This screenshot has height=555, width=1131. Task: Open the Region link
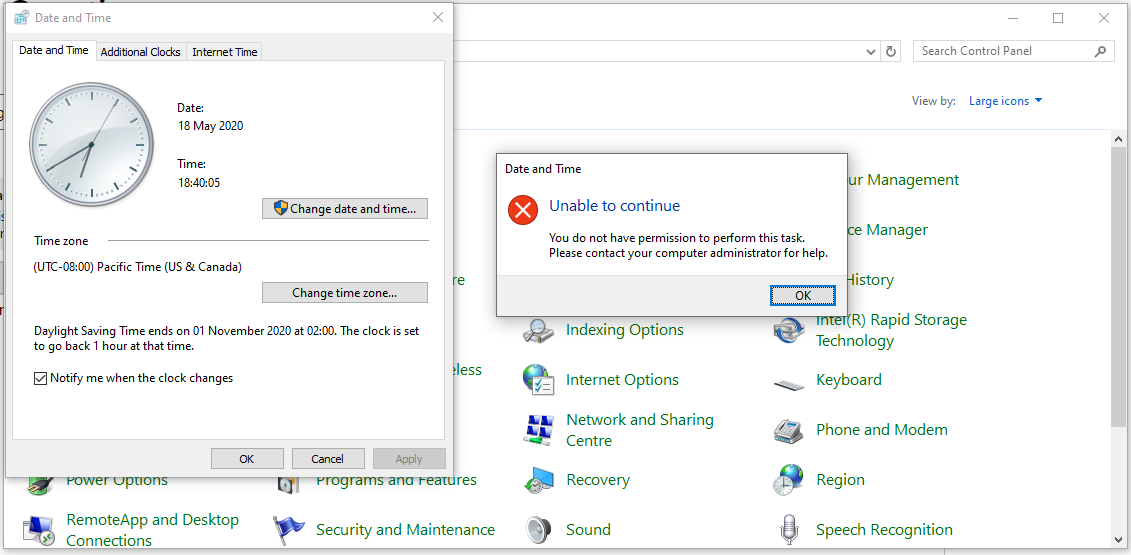click(x=840, y=480)
